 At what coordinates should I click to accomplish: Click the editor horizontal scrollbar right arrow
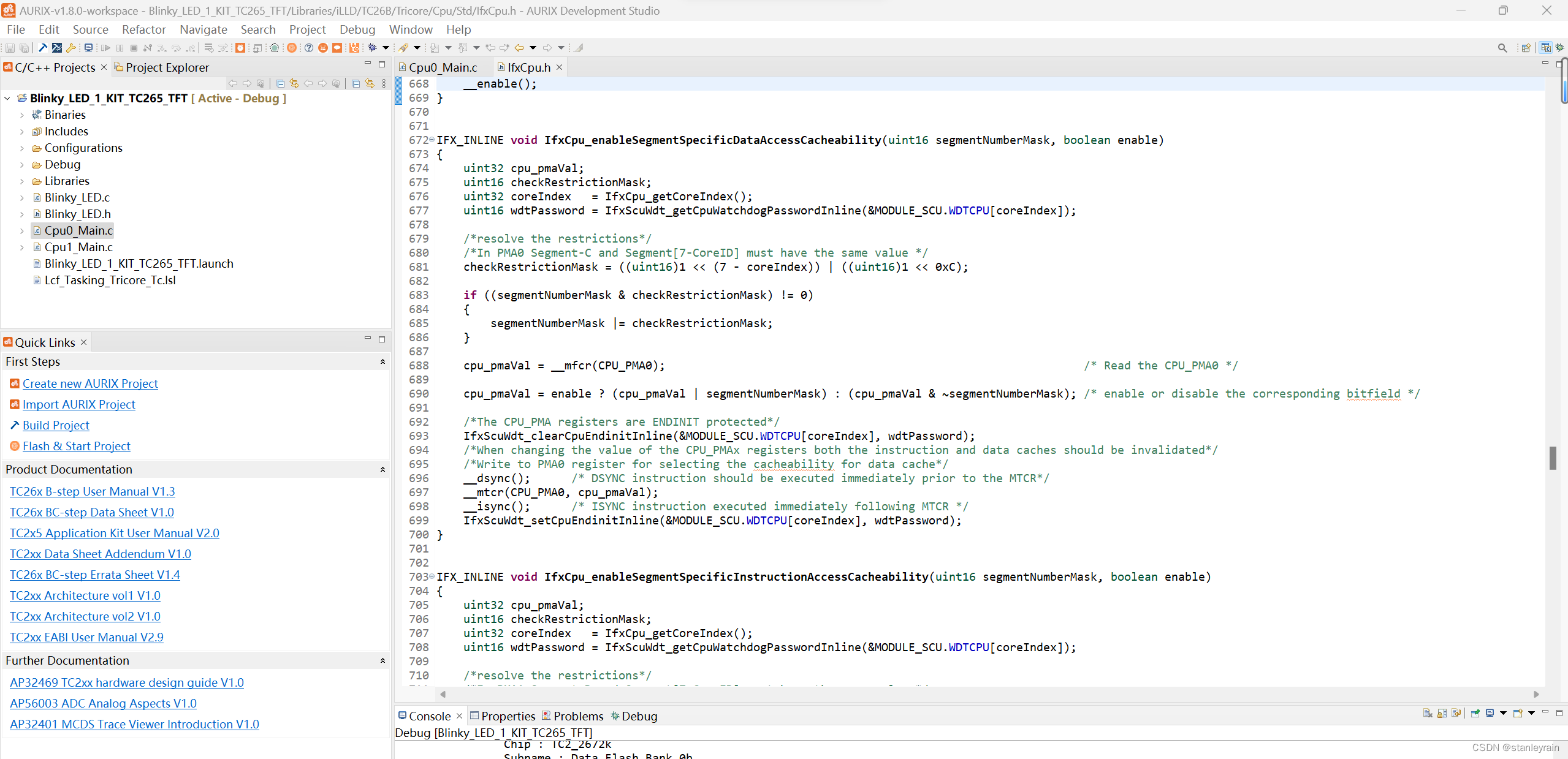tap(1536, 694)
